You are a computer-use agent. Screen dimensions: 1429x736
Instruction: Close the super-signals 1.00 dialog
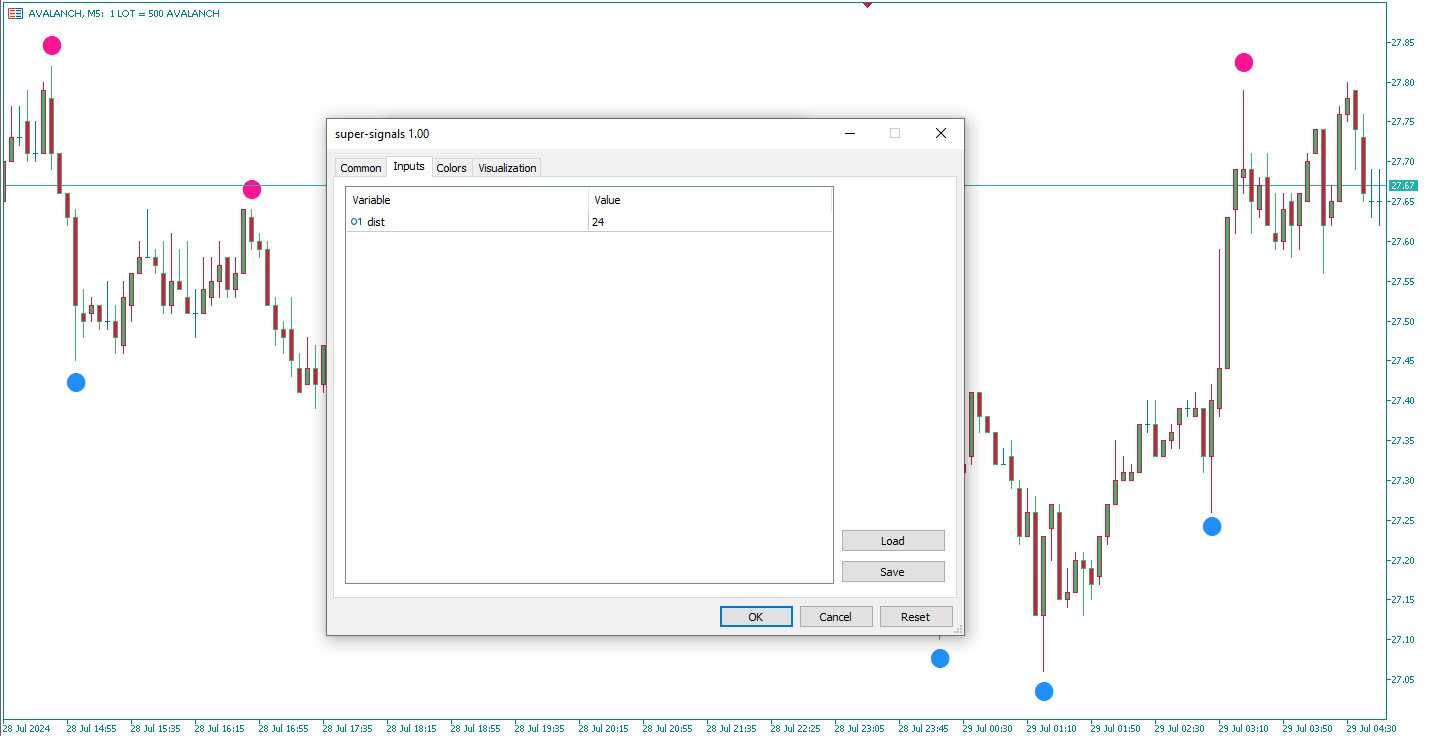tap(940, 133)
